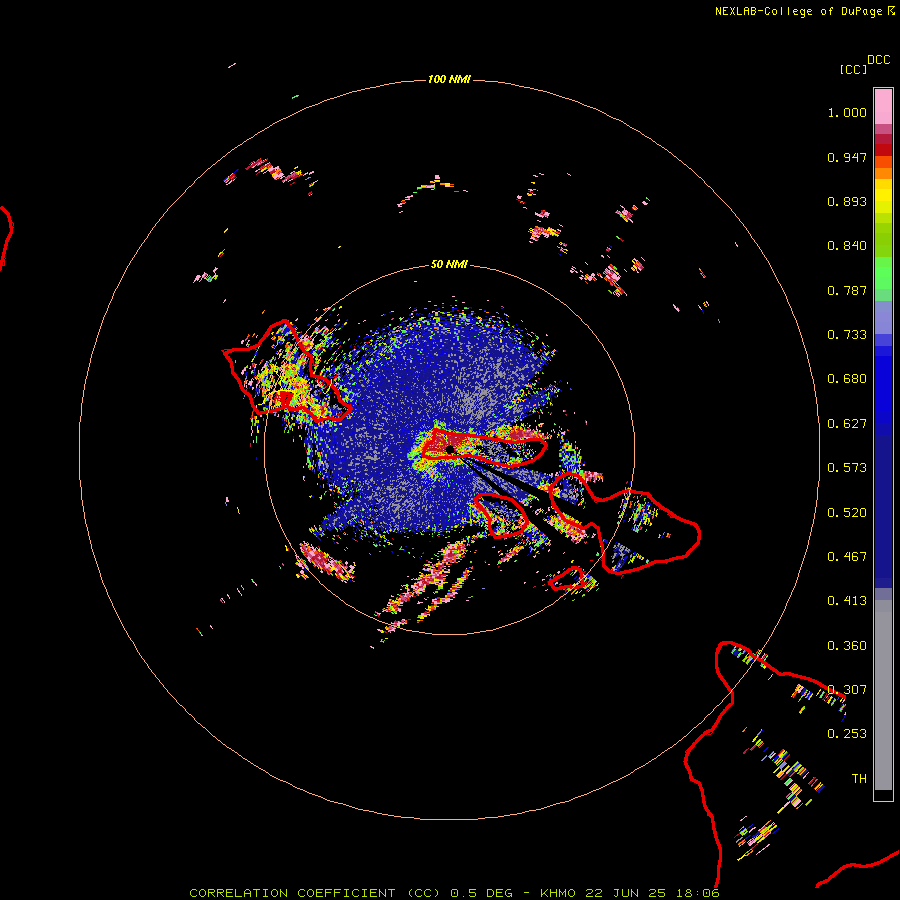Select the 0.893 scale value
900x900 pixels.
tap(847, 201)
